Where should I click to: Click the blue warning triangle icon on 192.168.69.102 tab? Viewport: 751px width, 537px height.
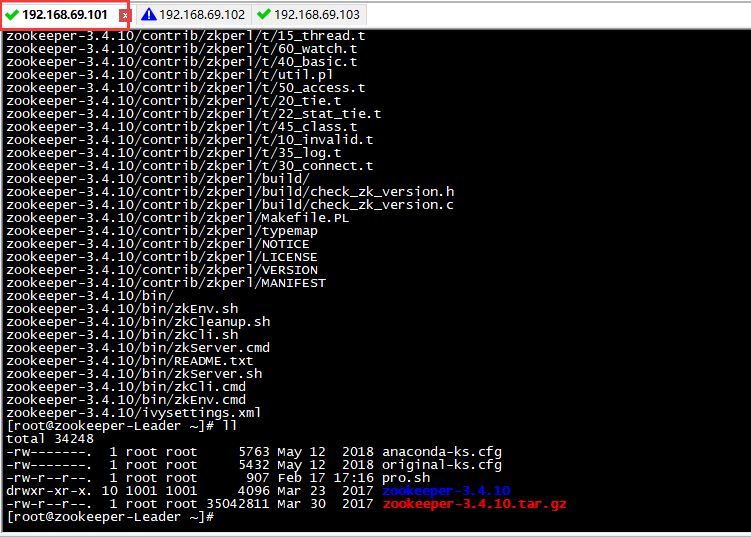coord(148,14)
